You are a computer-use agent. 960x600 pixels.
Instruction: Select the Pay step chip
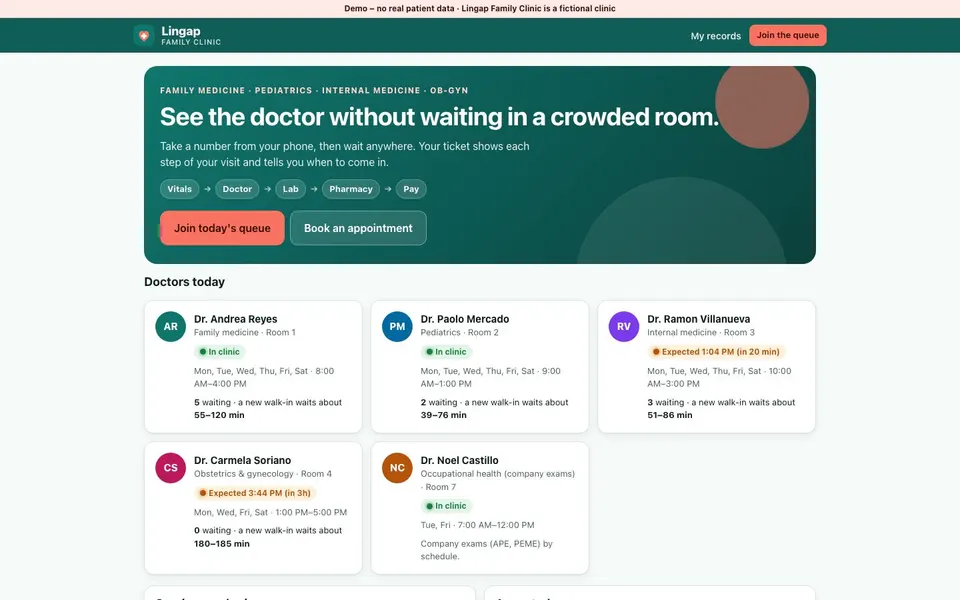[x=411, y=189]
